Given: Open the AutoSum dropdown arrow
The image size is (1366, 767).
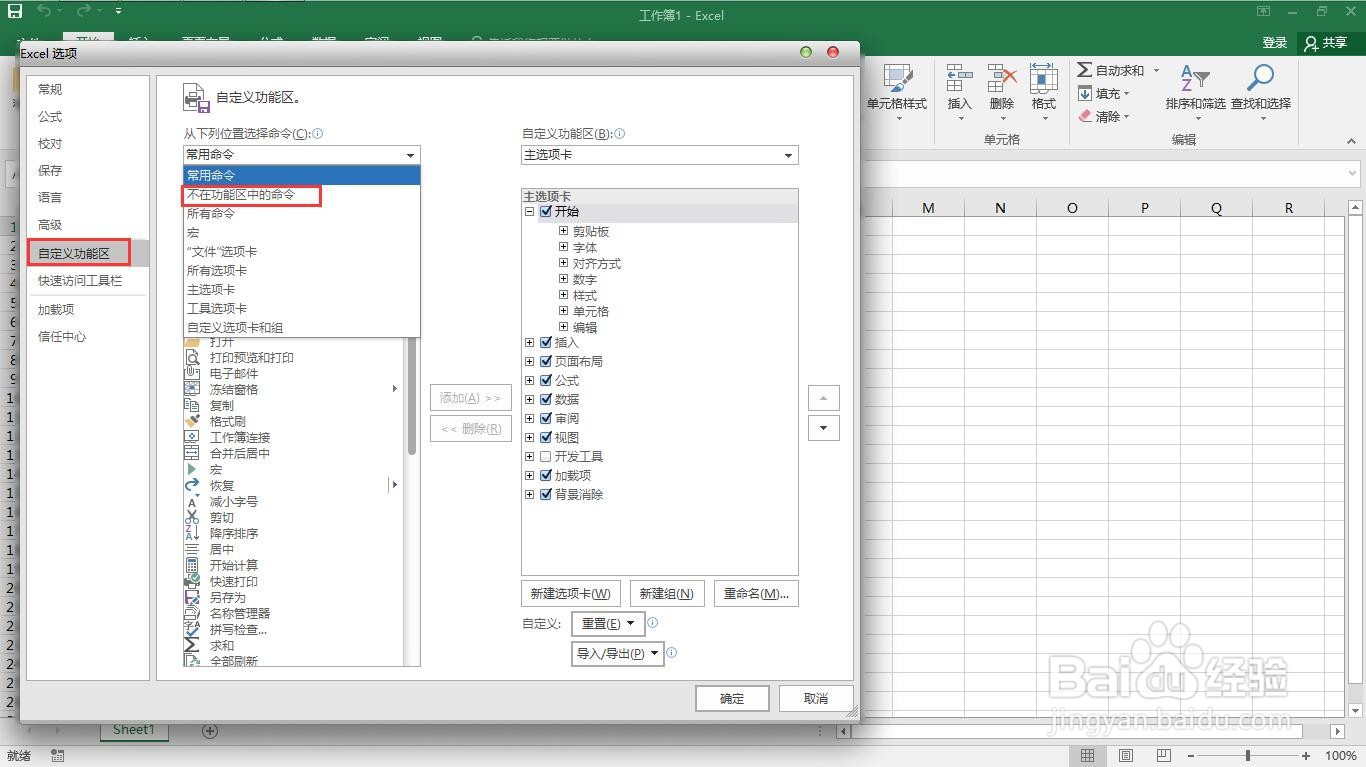Looking at the screenshot, I should pyautogui.click(x=1156, y=70).
